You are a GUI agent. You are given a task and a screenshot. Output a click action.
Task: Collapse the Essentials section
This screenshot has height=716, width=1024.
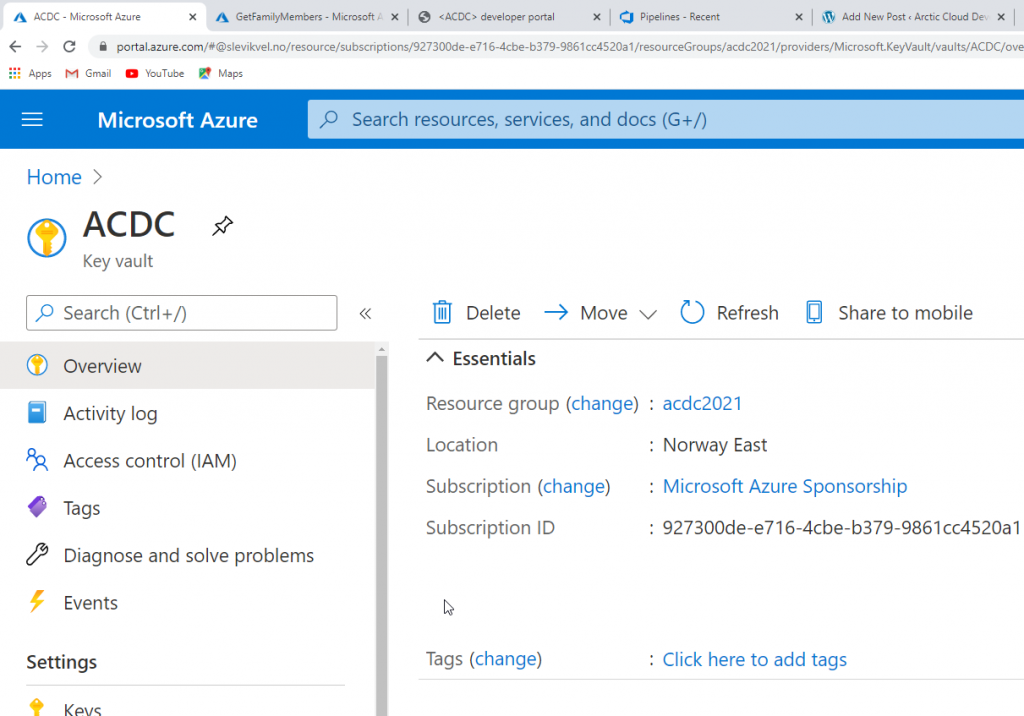[x=435, y=358]
